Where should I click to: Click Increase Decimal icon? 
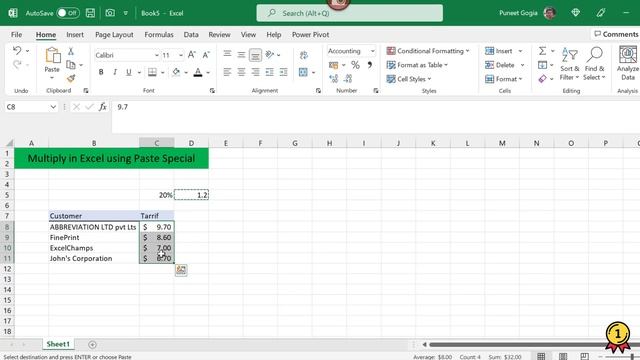click(333, 78)
